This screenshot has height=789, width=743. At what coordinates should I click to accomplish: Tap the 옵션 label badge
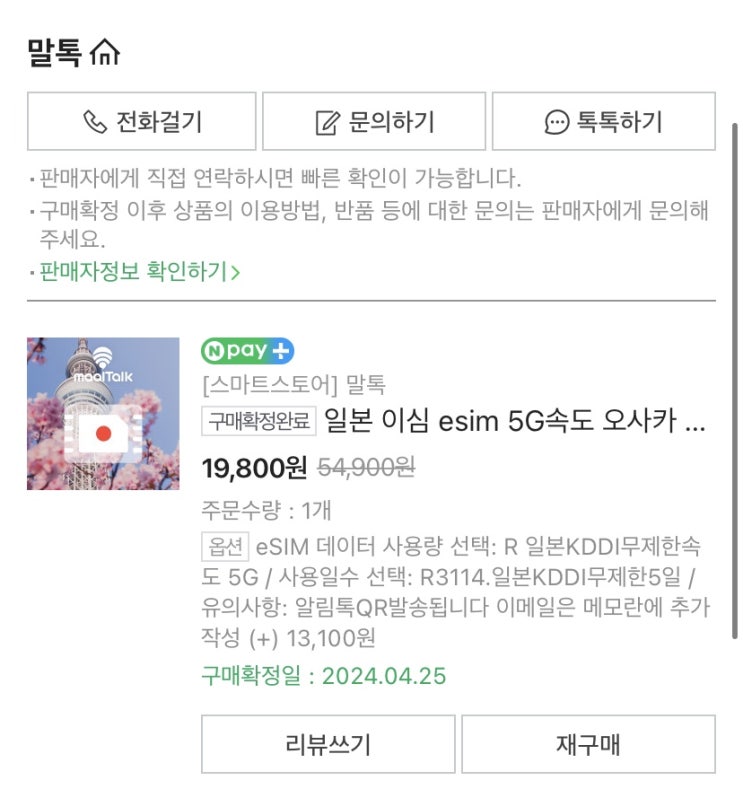pos(225,546)
